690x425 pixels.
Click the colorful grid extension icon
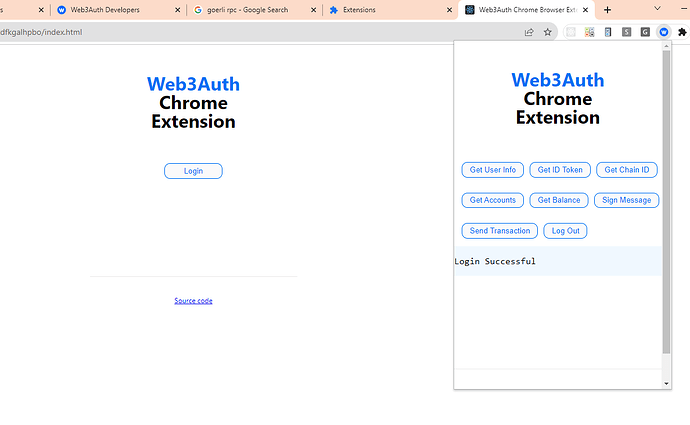click(x=589, y=32)
